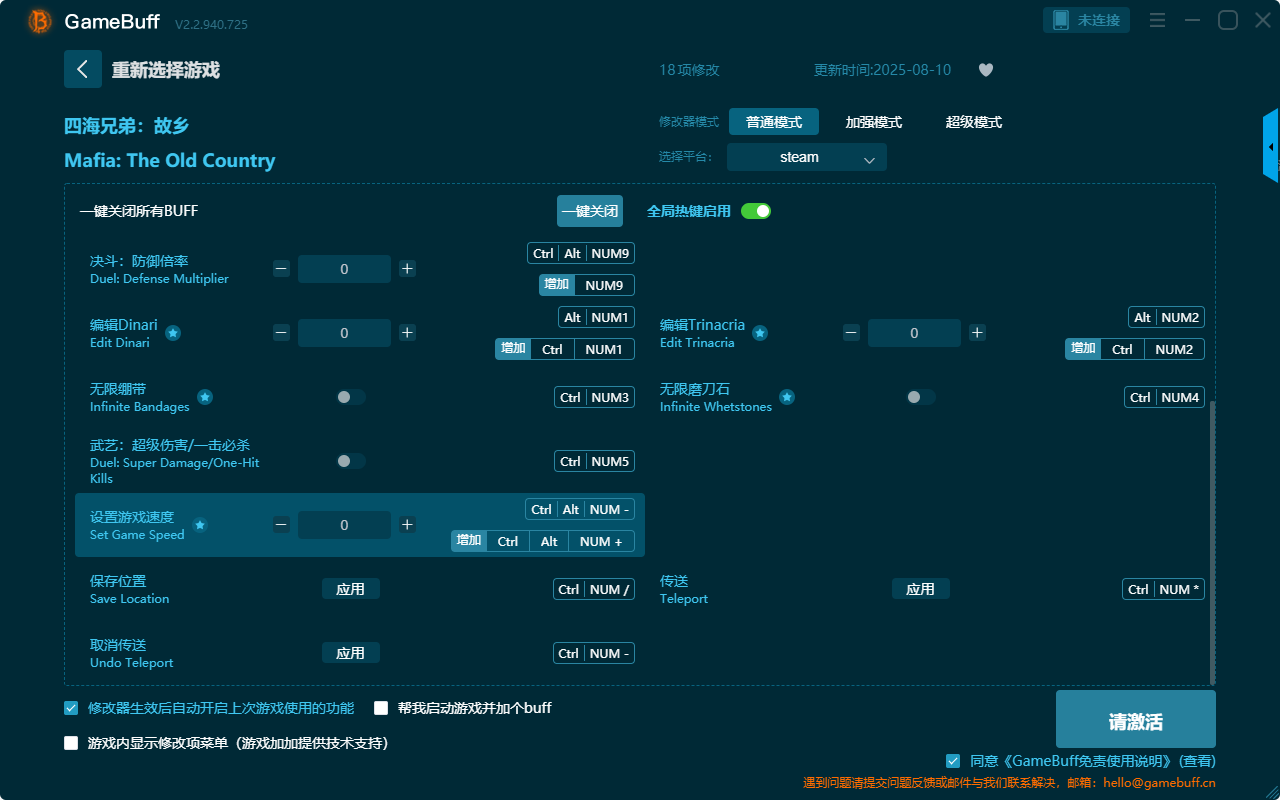Select 普通模式 tab
The height and width of the screenshot is (800, 1280).
[x=774, y=122]
